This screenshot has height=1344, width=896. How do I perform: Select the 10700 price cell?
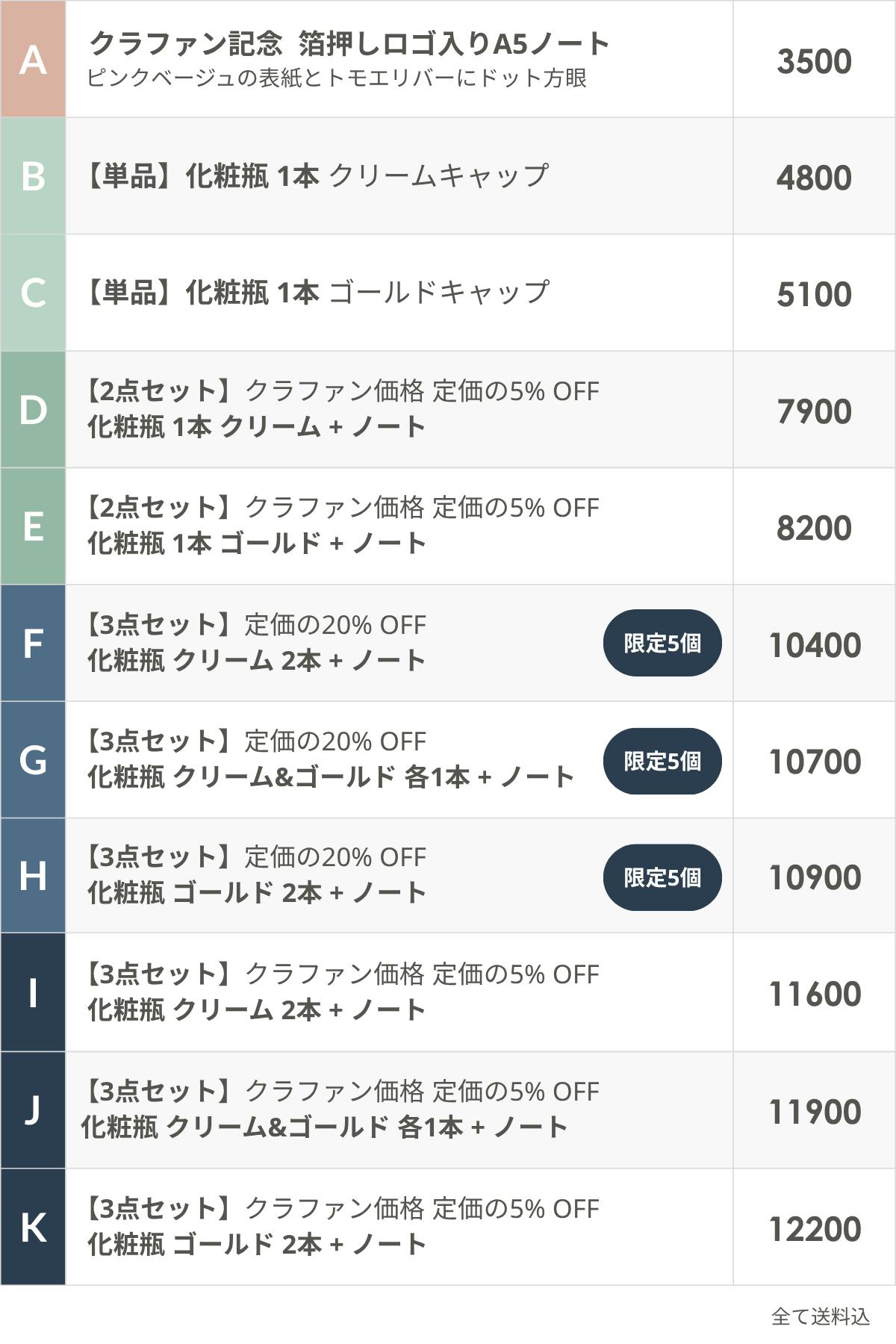click(815, 762)
